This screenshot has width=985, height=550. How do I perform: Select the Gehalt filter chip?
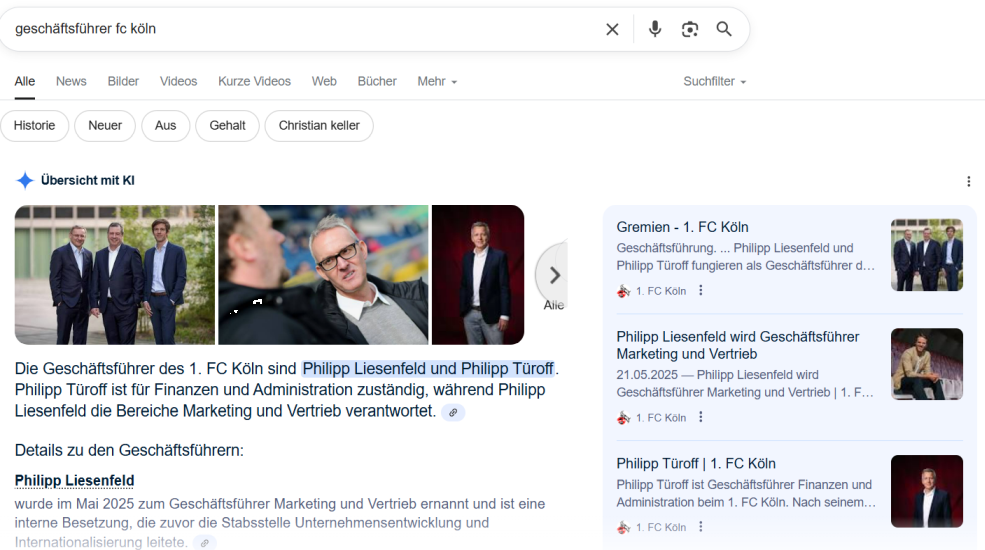pos(227,126)
